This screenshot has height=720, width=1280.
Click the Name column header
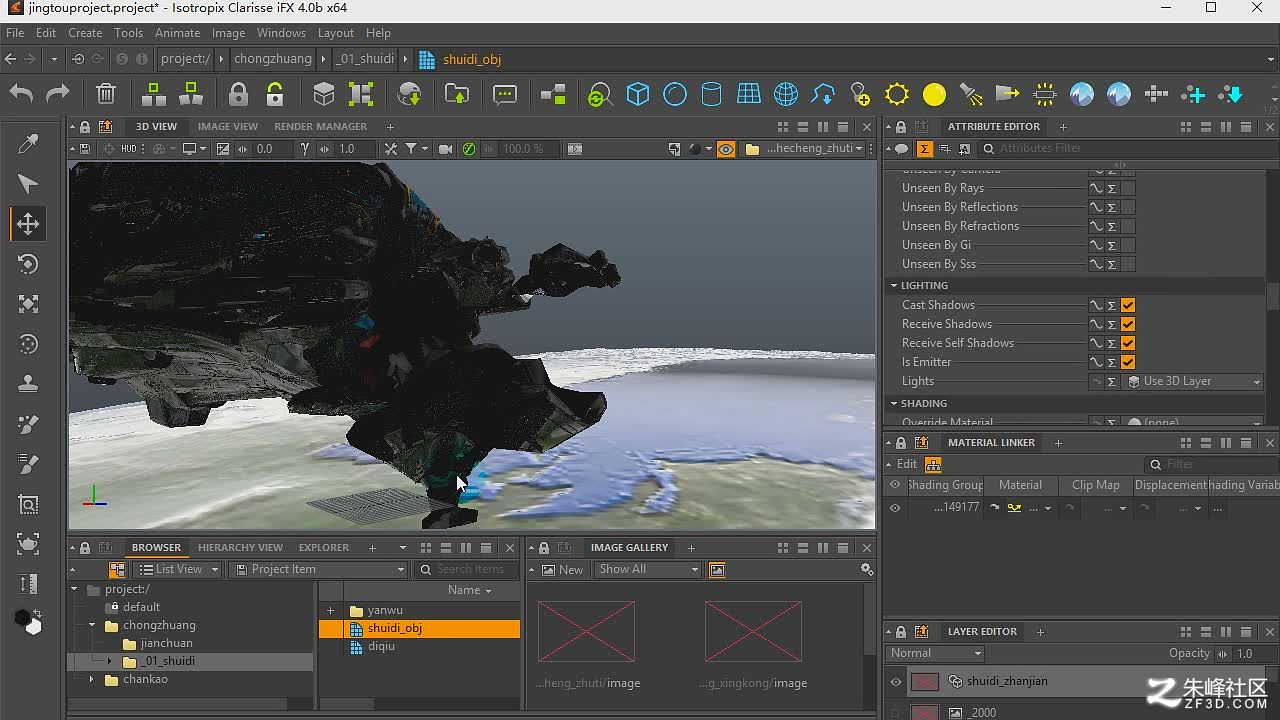(x=468, y=590)
